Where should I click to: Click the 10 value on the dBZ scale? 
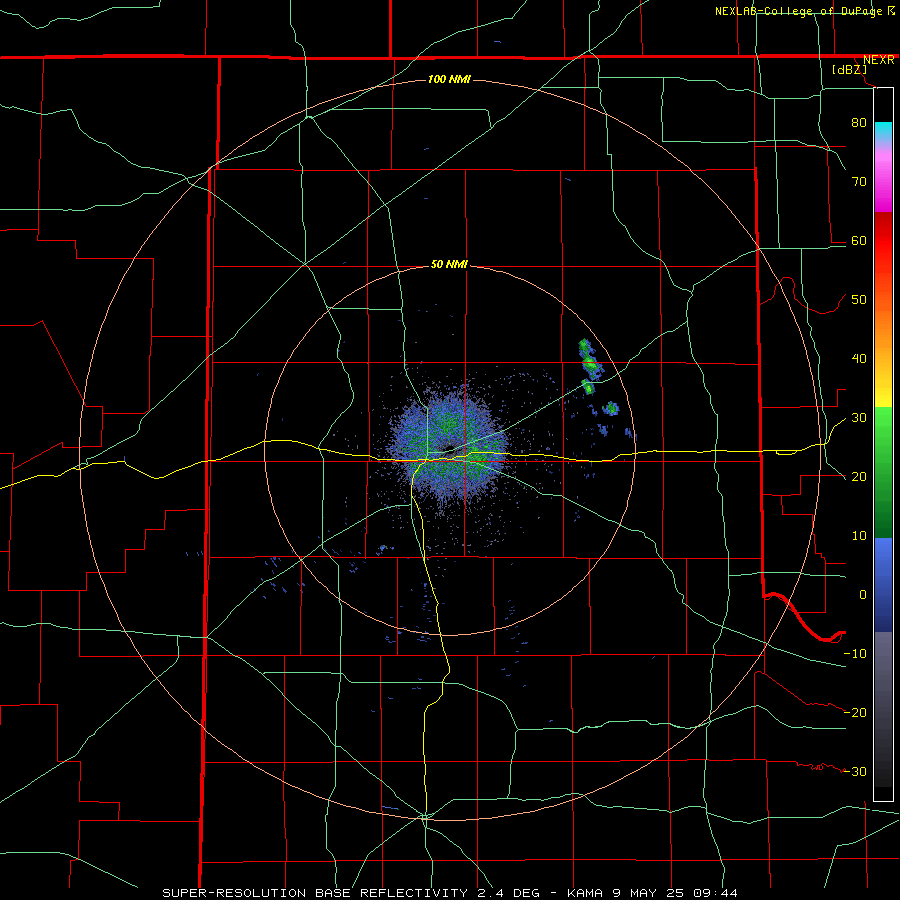pyautogui.click(x=859, y=536)
